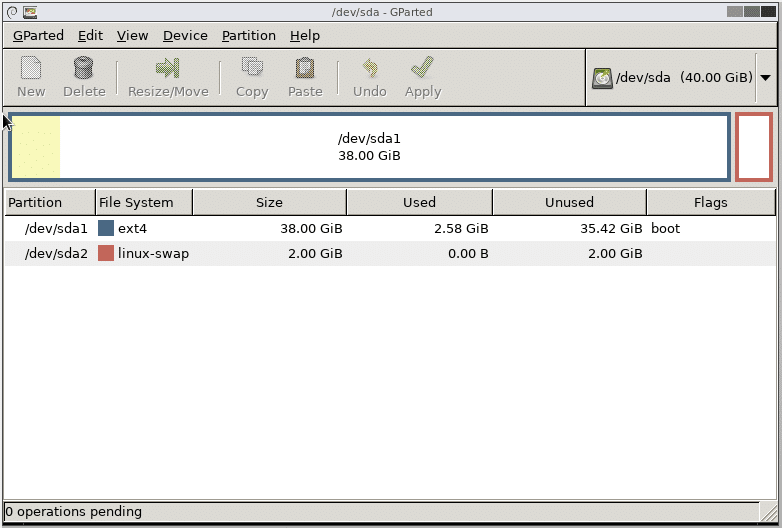This screenshot has width=782, height=528.
Task: Click the File System column header
Action: 143,202
